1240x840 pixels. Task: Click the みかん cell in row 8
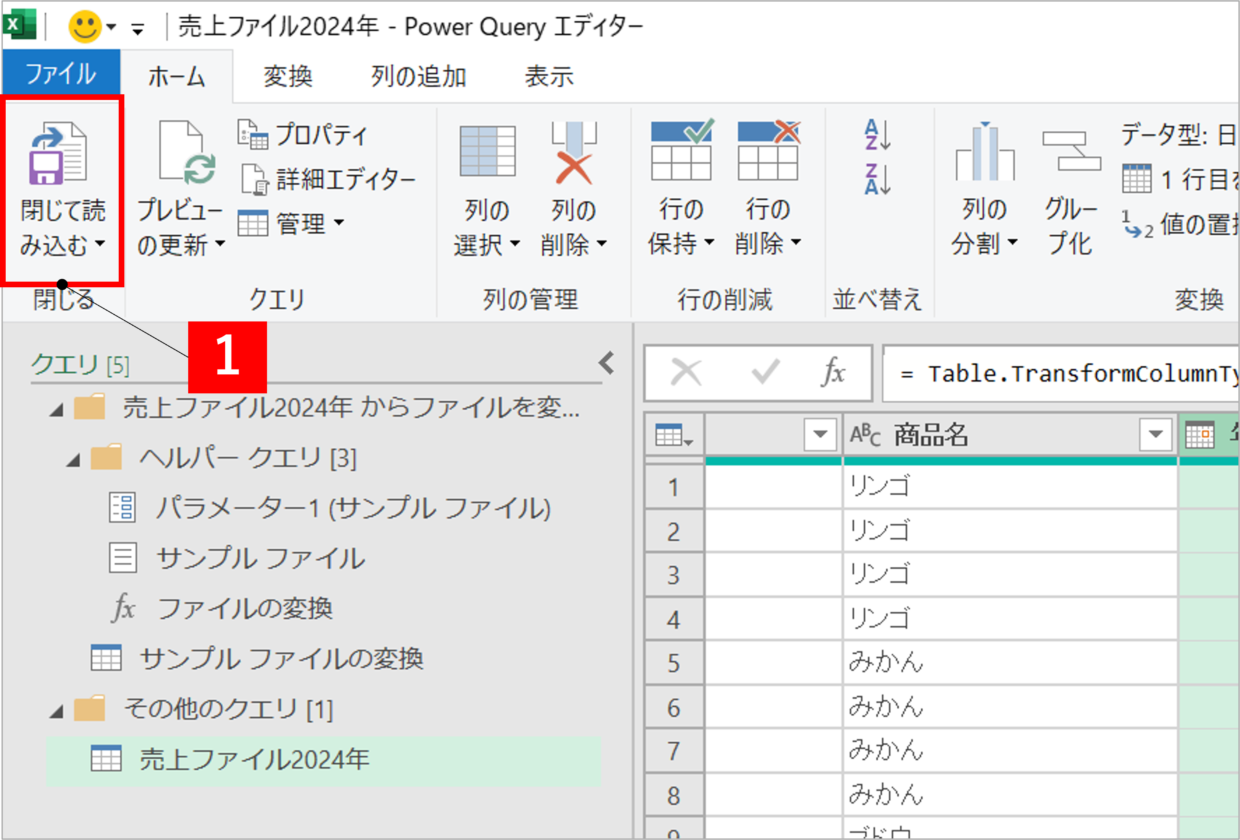pyautogui.click(x=1010, y=795)
